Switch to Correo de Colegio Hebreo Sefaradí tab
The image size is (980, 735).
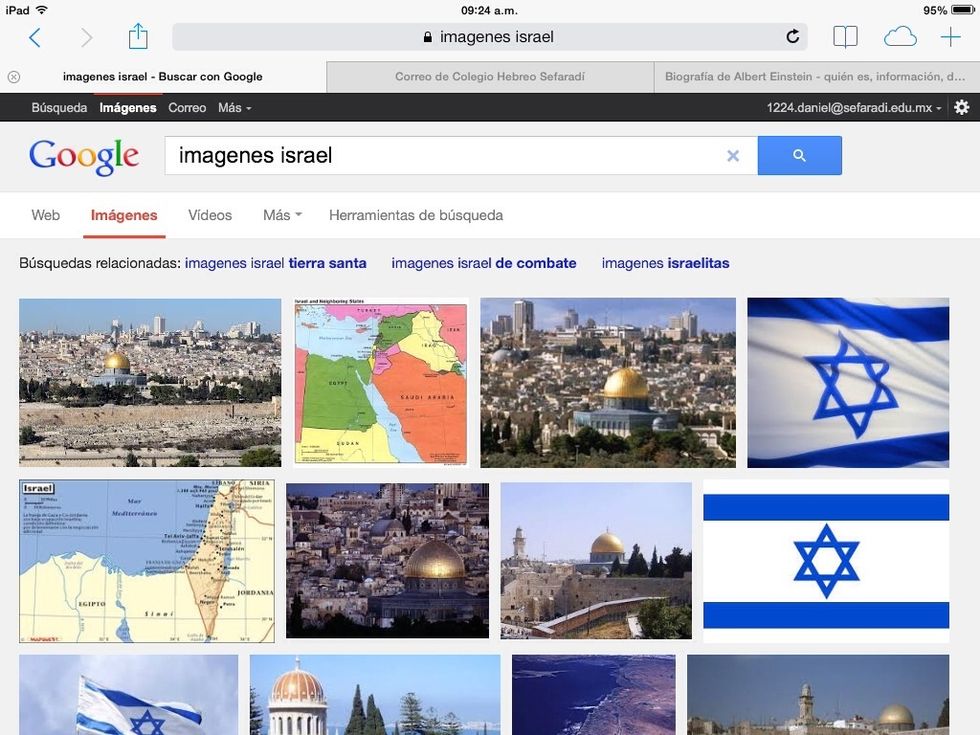(x=490, y=77)
